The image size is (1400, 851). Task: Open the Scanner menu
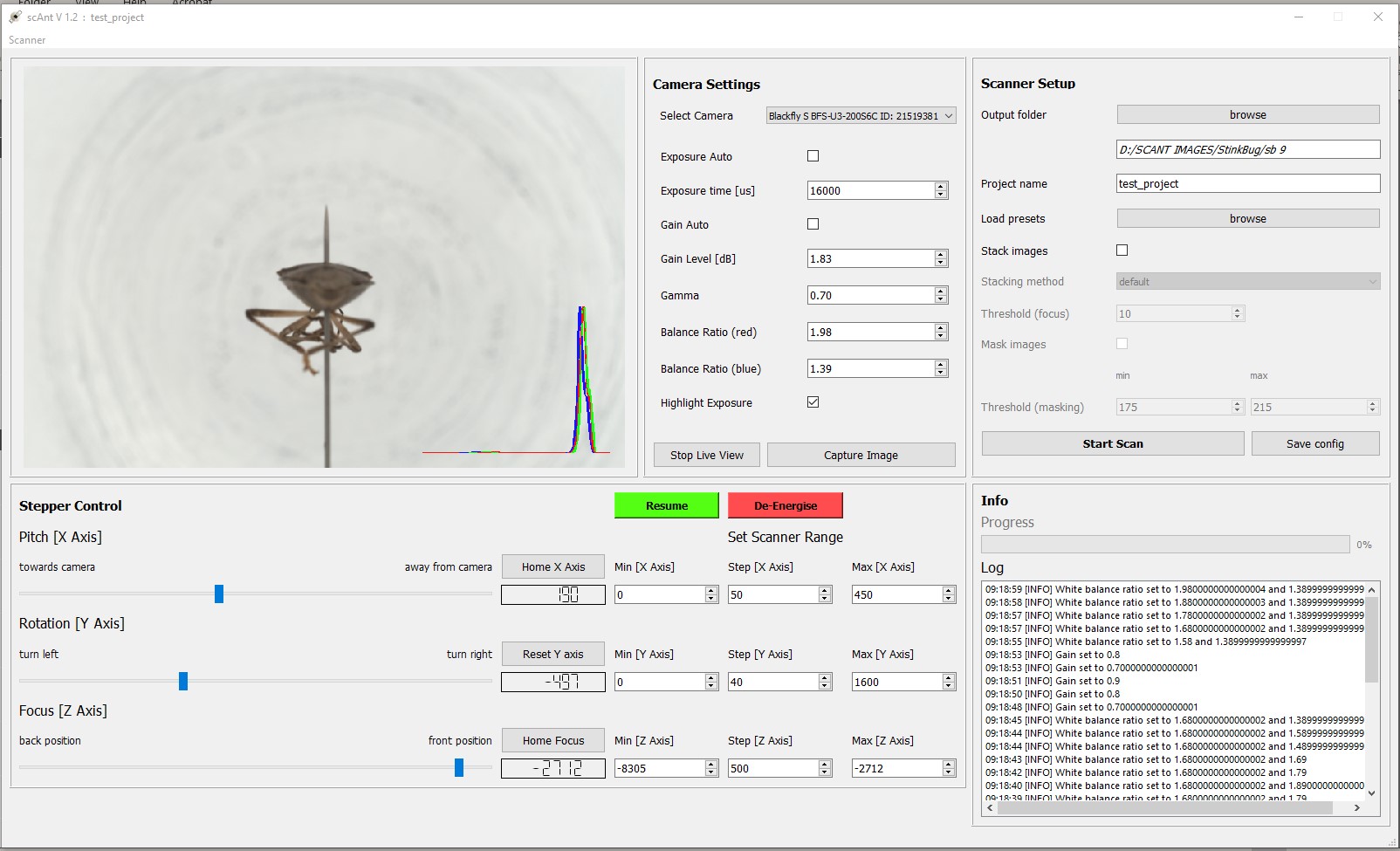(x=26, y=40)
